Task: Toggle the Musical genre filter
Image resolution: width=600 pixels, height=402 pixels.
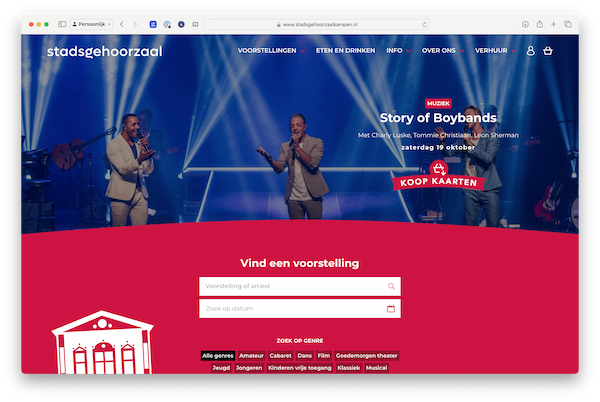Action: 377,368
